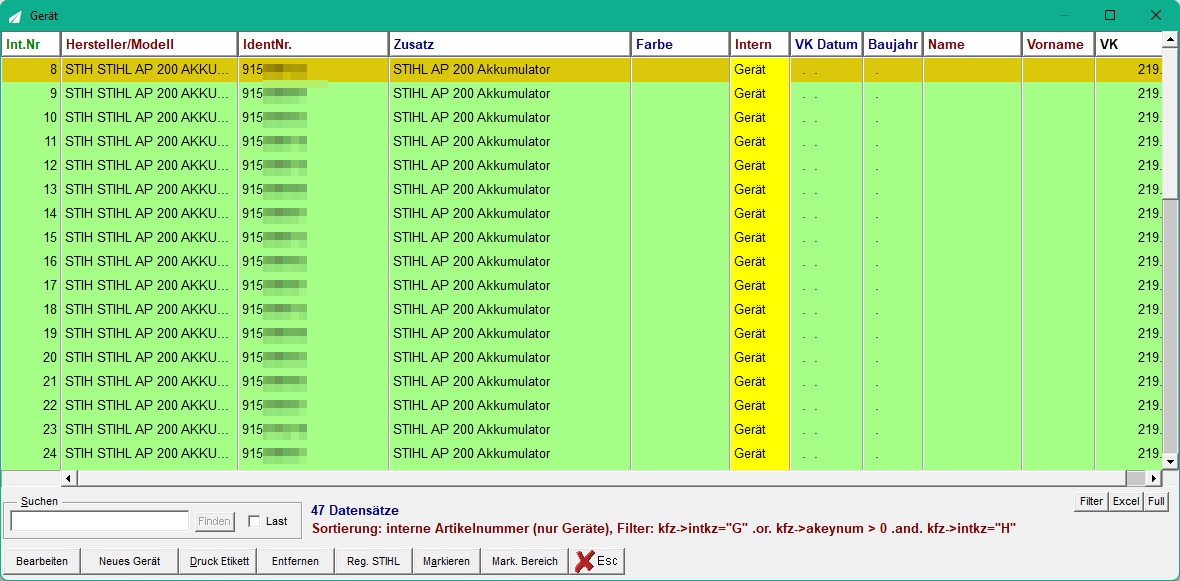
Task: Open Bearbeiten to edit the device
Action: (41, 561)
